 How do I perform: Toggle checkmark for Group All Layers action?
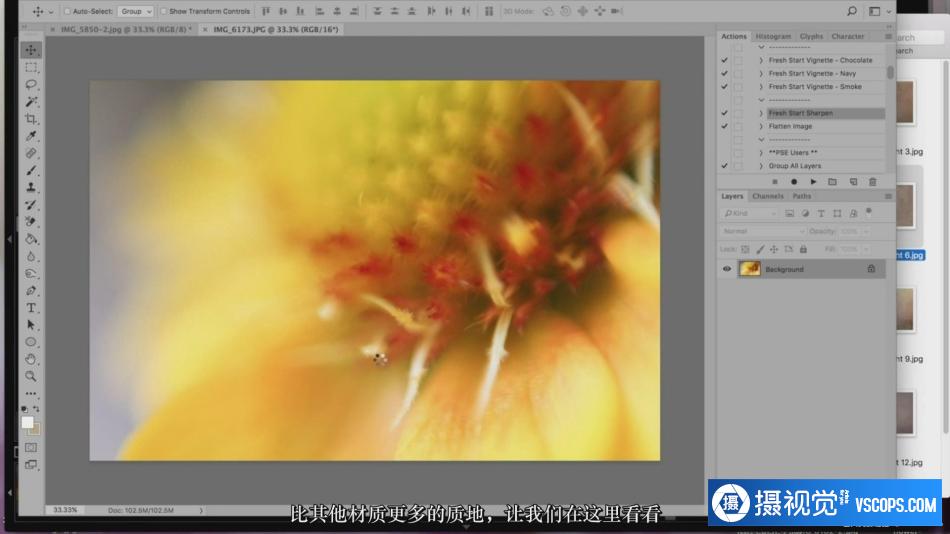725,165
